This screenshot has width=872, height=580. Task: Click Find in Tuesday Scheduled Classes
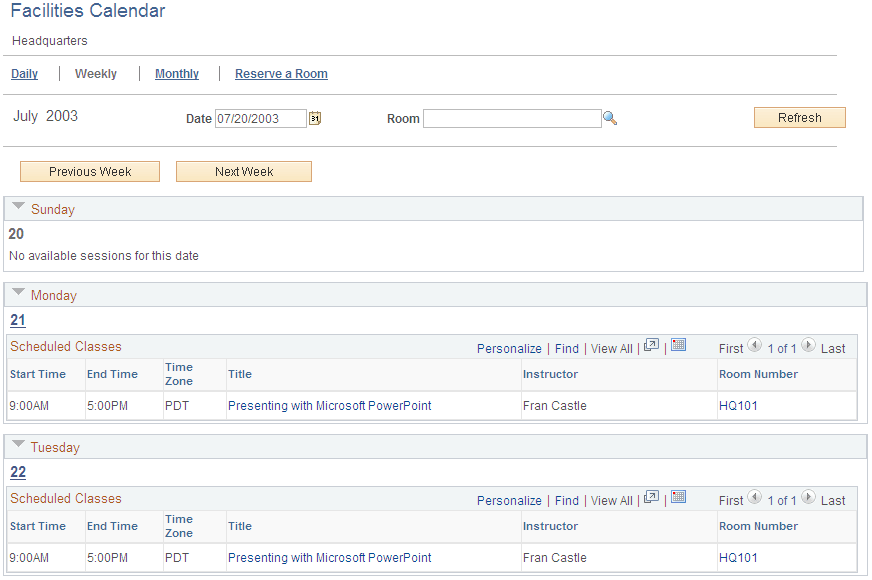tap(567, 500)
